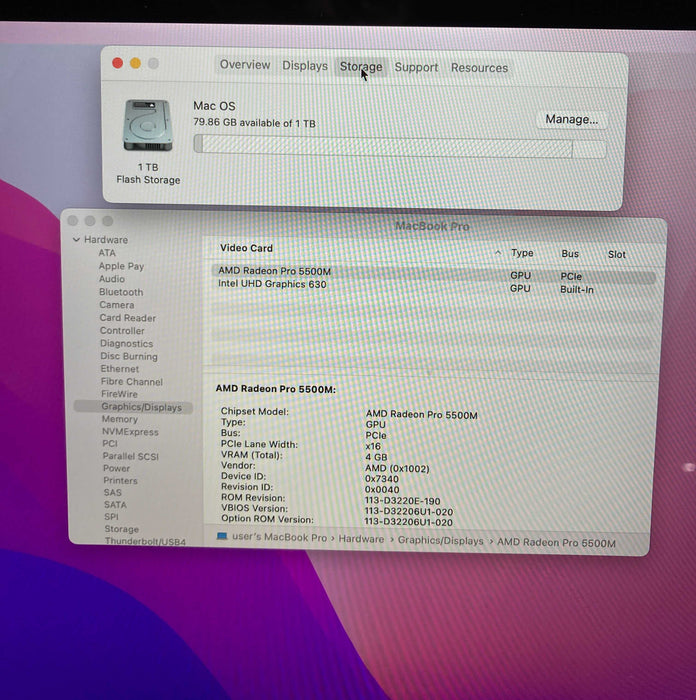
Task: Open PCI in the Hardware list
Action: click(110, 444)
